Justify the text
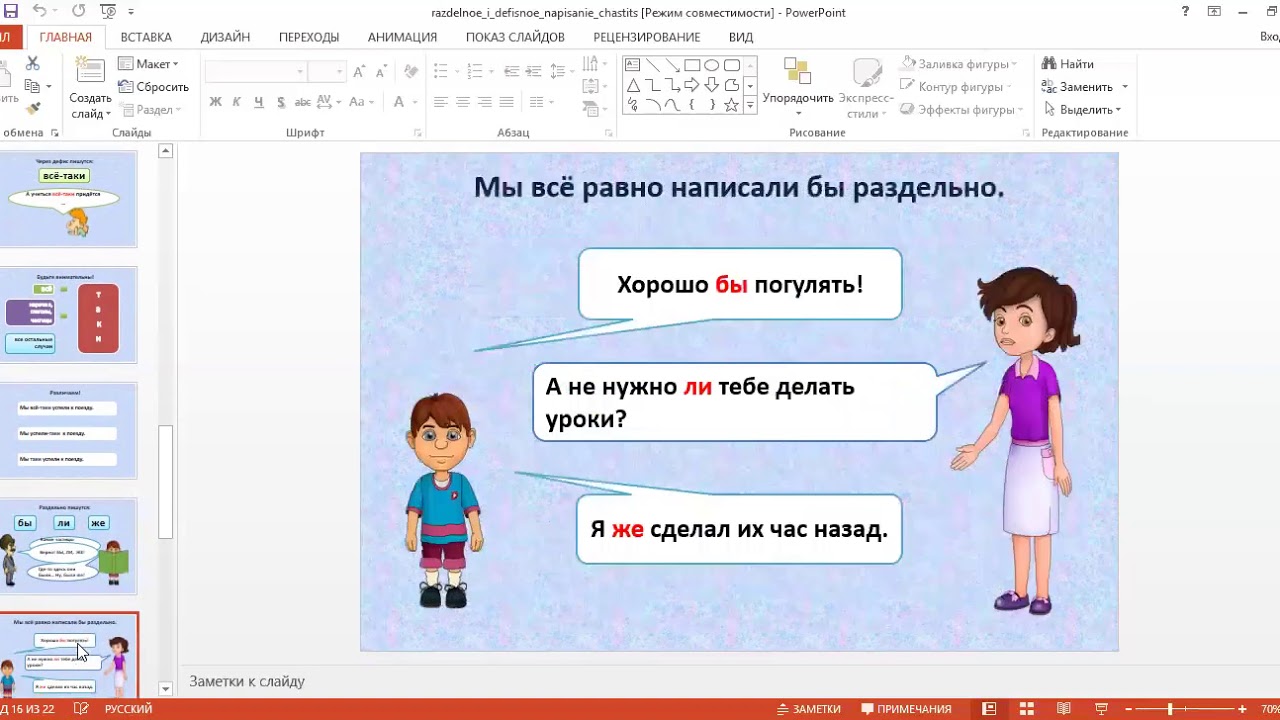The height and width of the screenshot is (720, 1280). click(507, 102)
